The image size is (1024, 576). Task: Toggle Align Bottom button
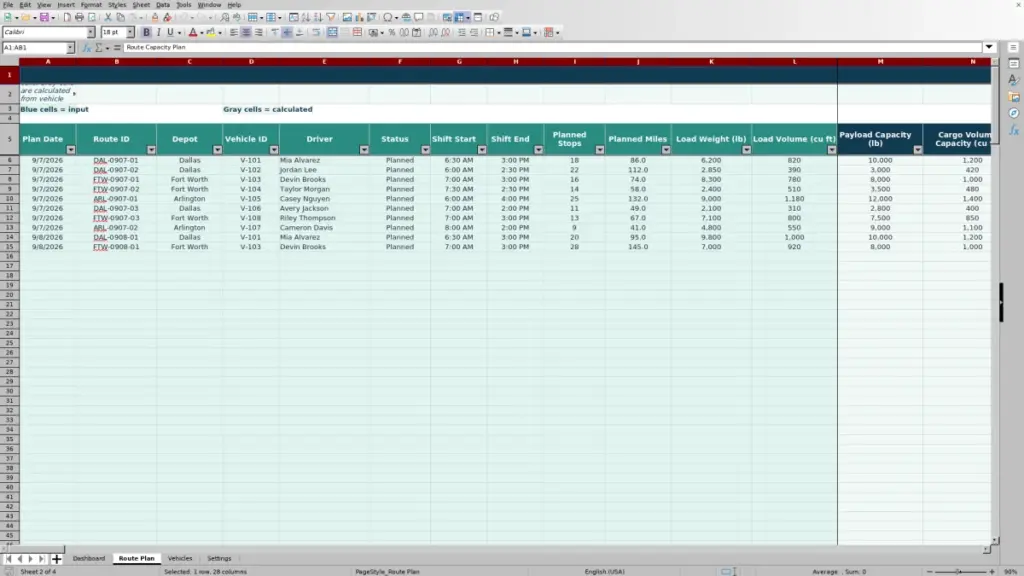point(300,32)
